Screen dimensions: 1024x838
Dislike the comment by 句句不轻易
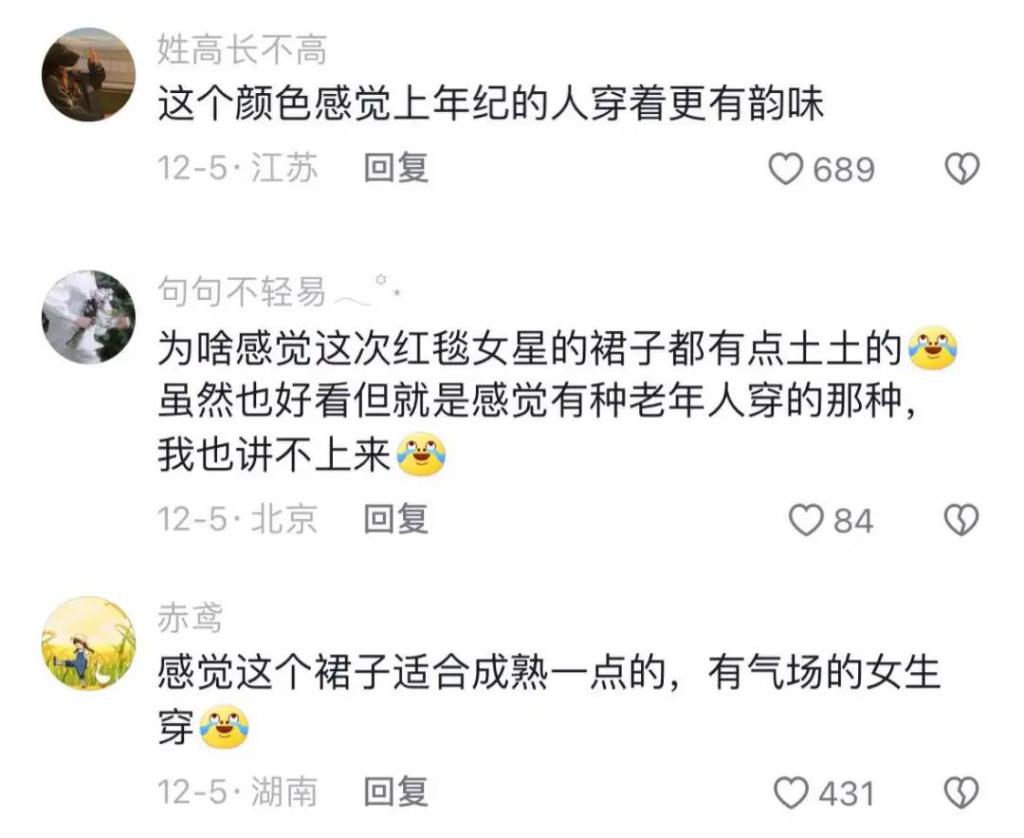coord(962,521)
